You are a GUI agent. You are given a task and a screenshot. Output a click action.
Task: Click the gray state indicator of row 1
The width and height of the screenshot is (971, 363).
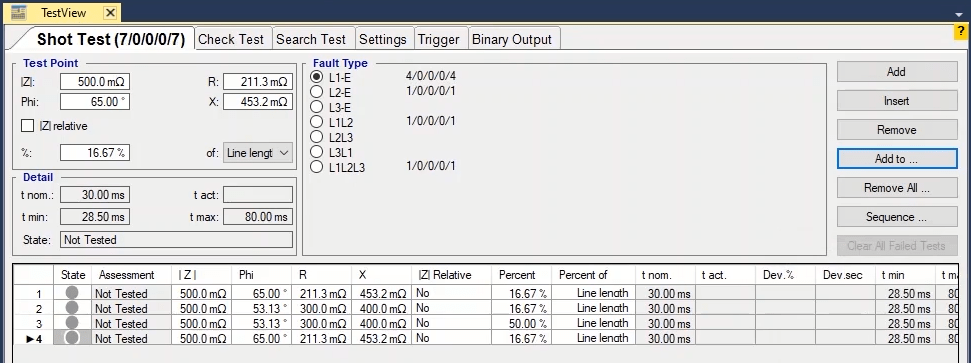tap(72, 293)
